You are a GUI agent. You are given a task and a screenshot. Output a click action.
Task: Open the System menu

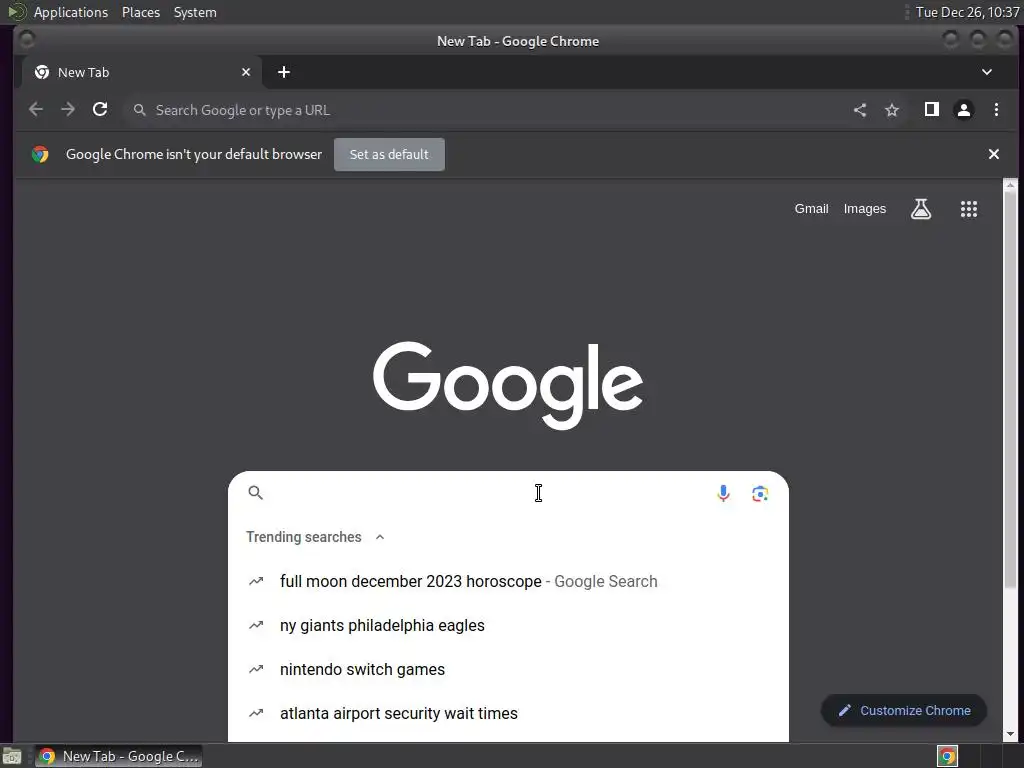(195, 12)
